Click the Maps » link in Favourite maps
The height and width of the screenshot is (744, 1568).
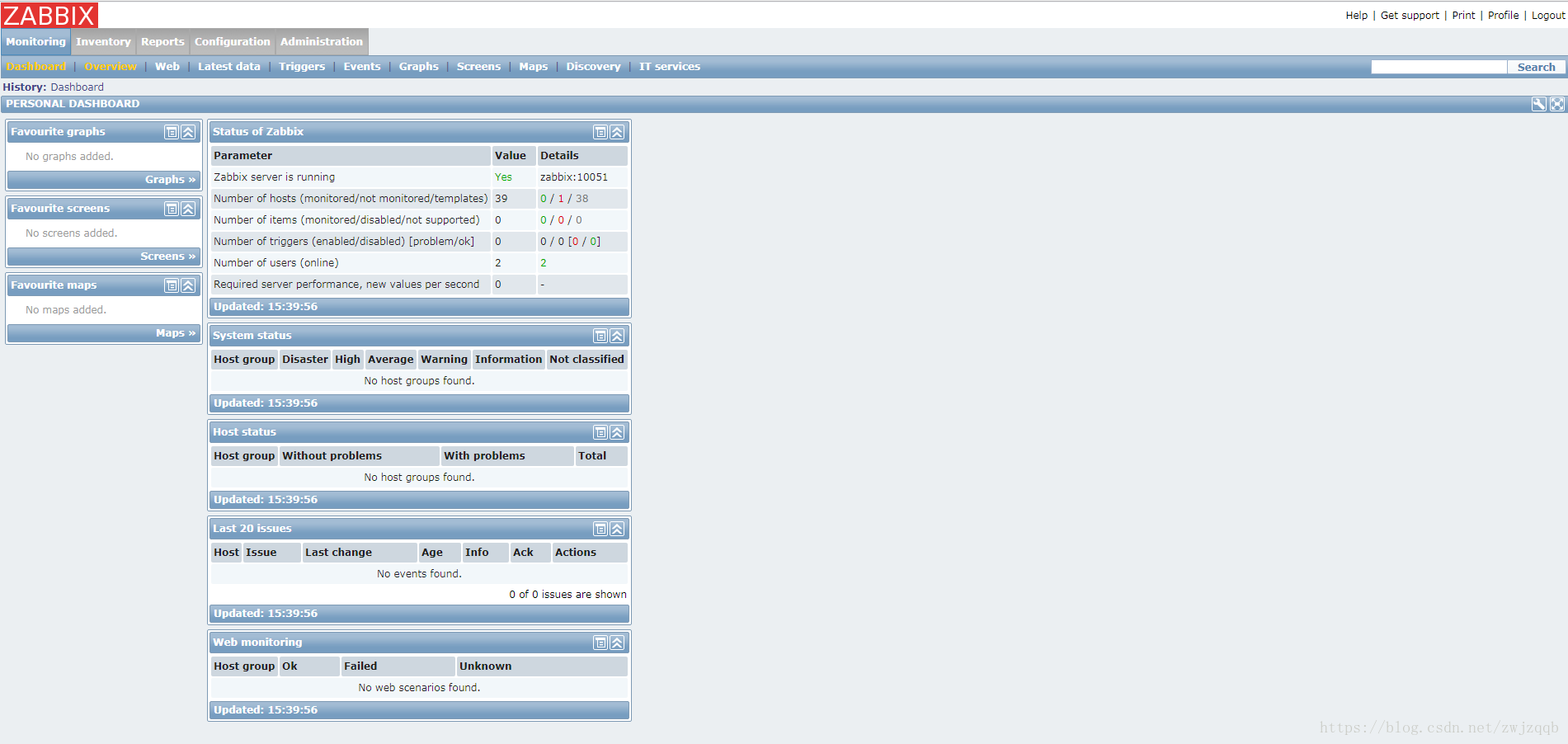176,332
